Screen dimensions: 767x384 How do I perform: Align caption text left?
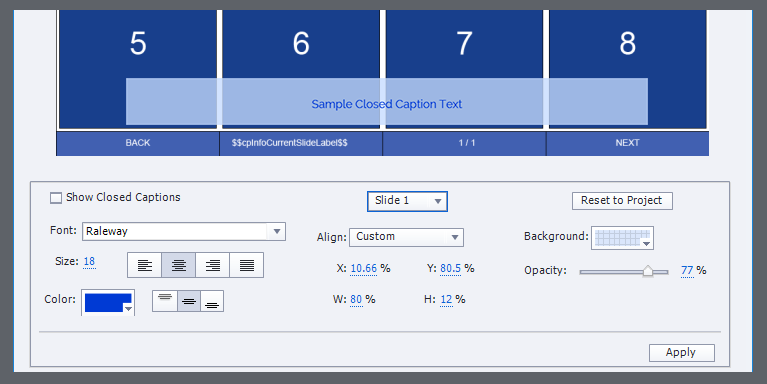pos(144,265)
